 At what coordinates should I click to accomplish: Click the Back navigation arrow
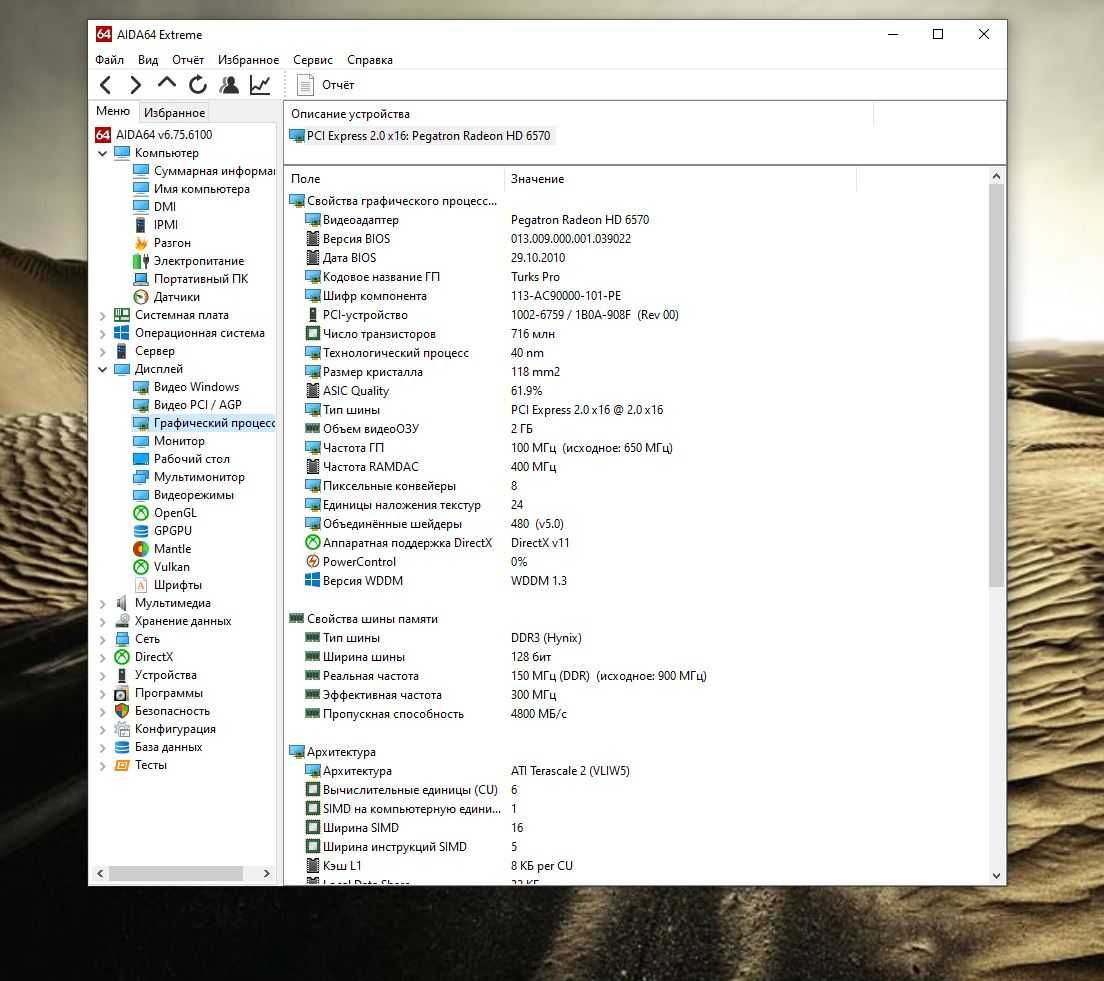(106, 85)
